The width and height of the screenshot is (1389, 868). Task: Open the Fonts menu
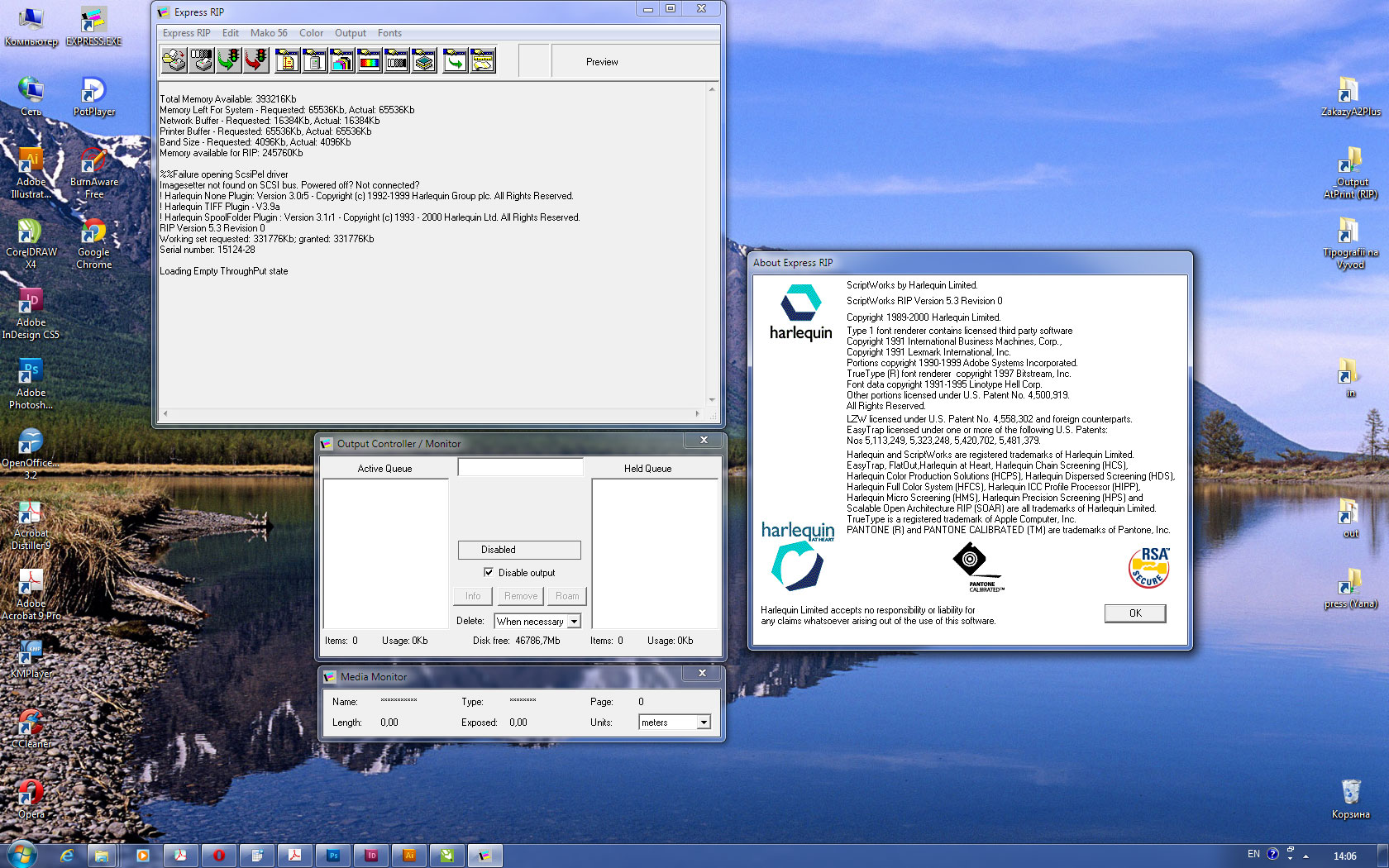(x=389, y=33)
